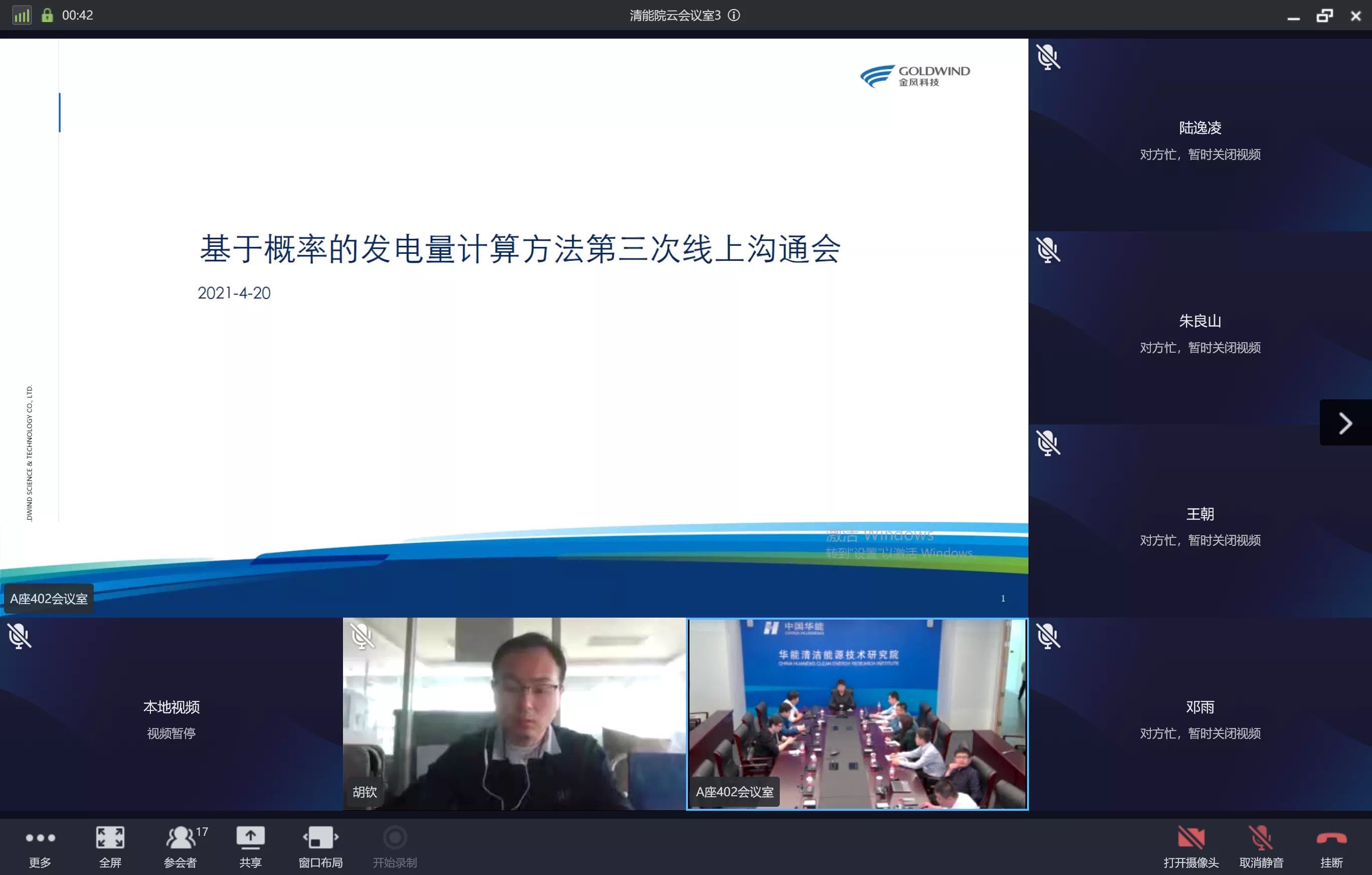Click the 本地视频 local video tile
Viewport: 1372px width, 875px height.
[171, 713]
